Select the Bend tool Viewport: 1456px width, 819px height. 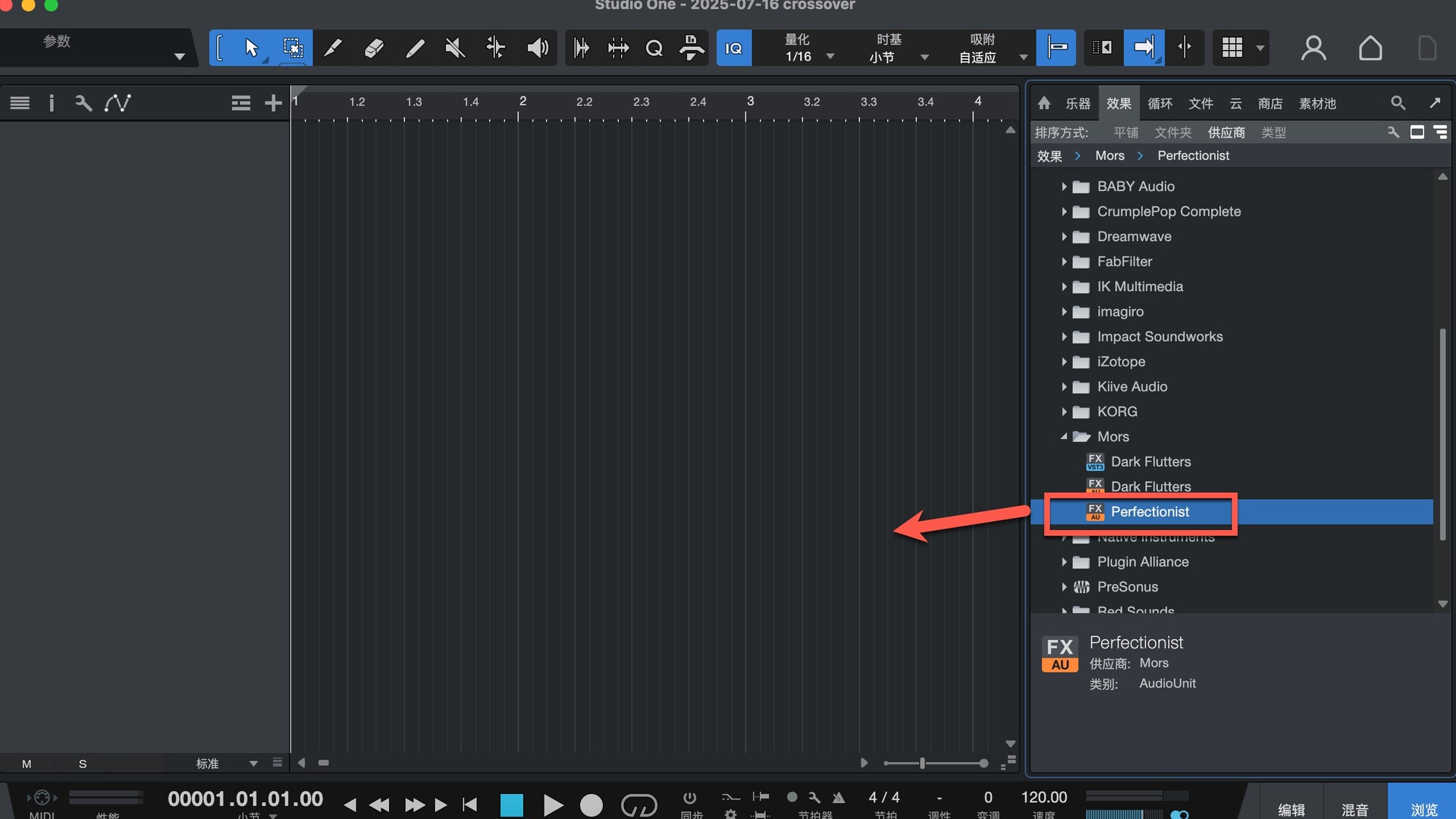point(496,48)
